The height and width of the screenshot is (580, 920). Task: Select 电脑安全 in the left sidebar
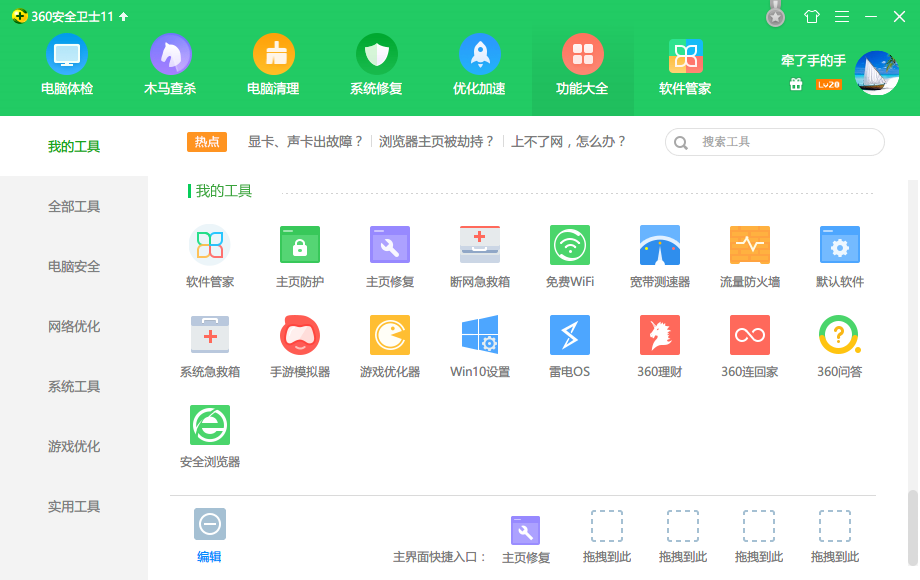tap(74, 266)
